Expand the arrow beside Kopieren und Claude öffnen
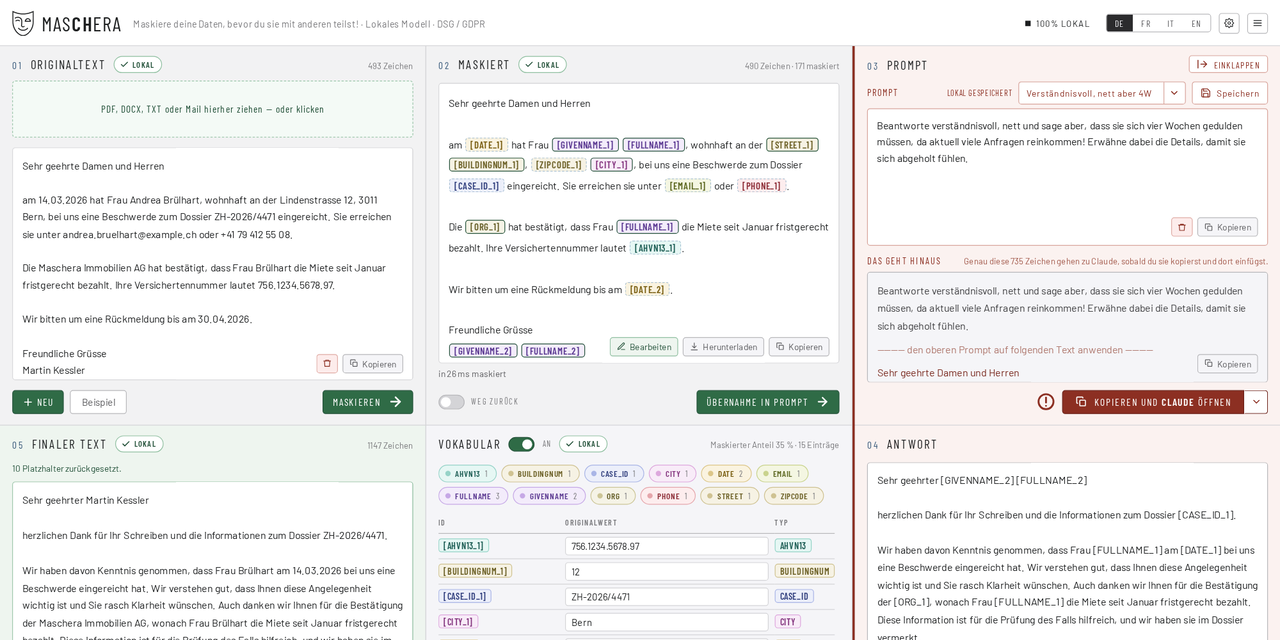The height and width of the screenshot is (640, 1280). pos(1256,402)
